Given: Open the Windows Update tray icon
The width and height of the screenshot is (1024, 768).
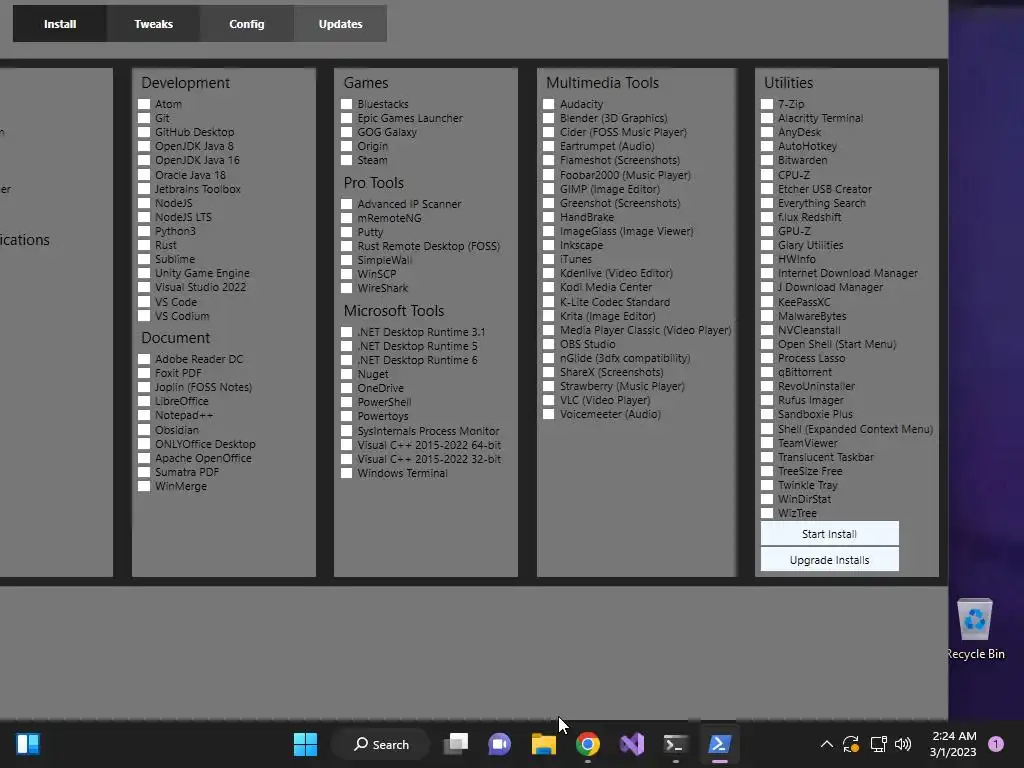Looking at the screenshot, I should (x=851, y=744).
